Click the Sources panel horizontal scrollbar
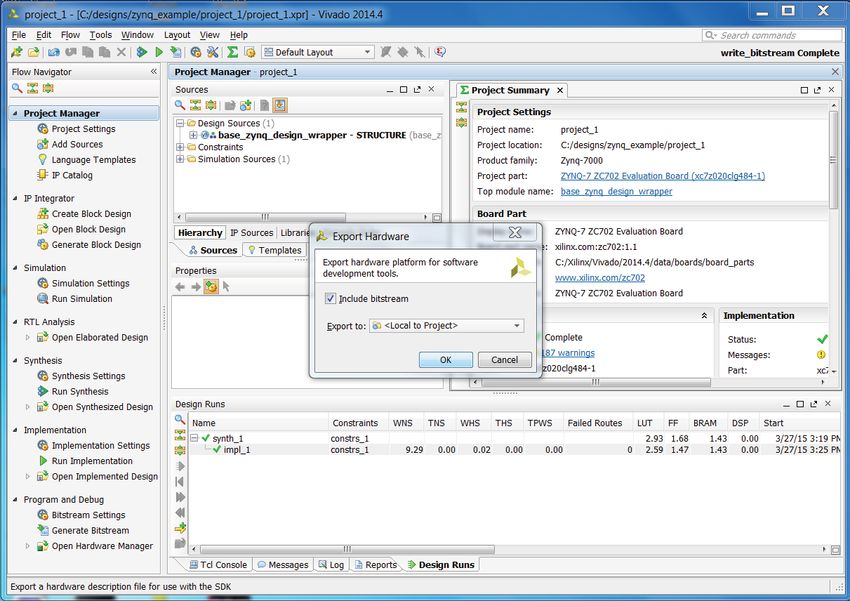 pyautogui.click(x=265, y=217)
